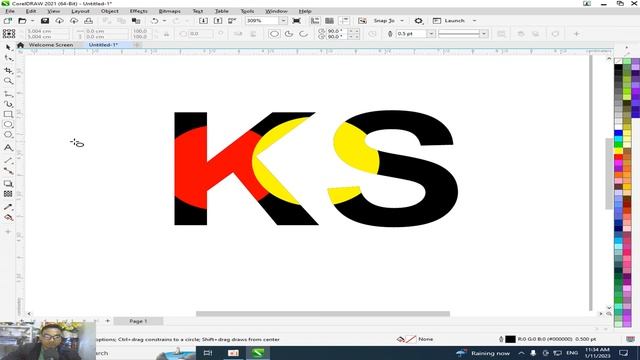Image resolution: width=640 pixels, height=360 pixels.
Task: Click the horizontal scrollbar thumb
Action: click(x=323, y=314)
